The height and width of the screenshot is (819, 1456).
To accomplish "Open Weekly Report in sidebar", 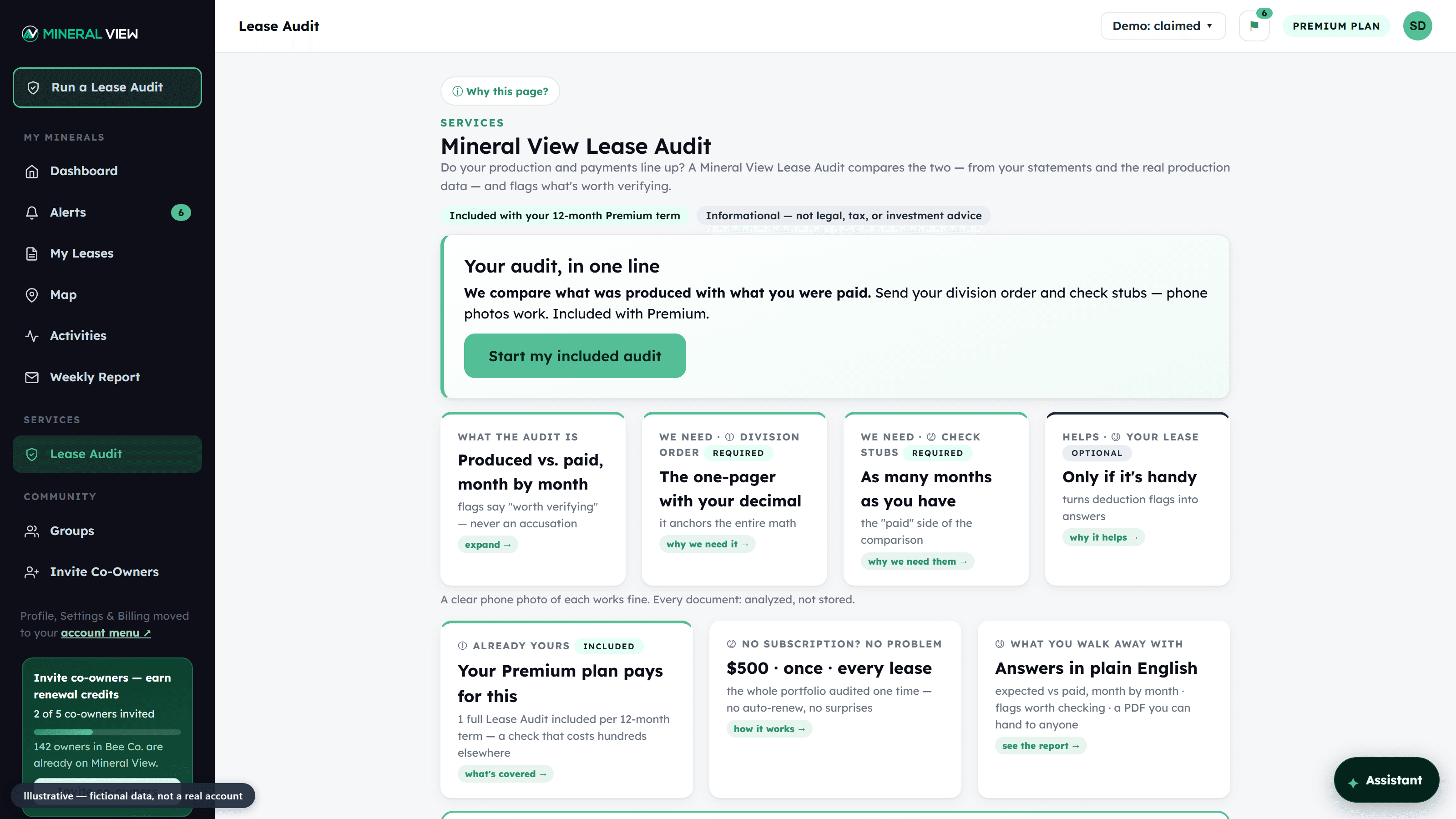I will click(107, 377).
